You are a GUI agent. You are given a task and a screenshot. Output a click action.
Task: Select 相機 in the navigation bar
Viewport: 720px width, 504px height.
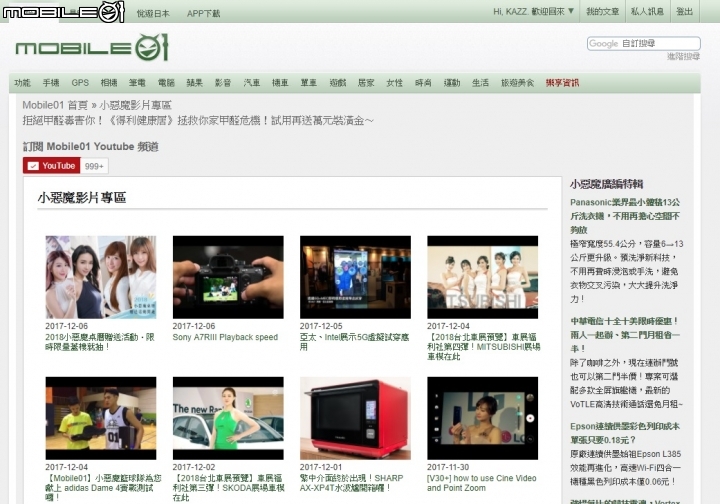pyautogui.click(x=109, y=83)
